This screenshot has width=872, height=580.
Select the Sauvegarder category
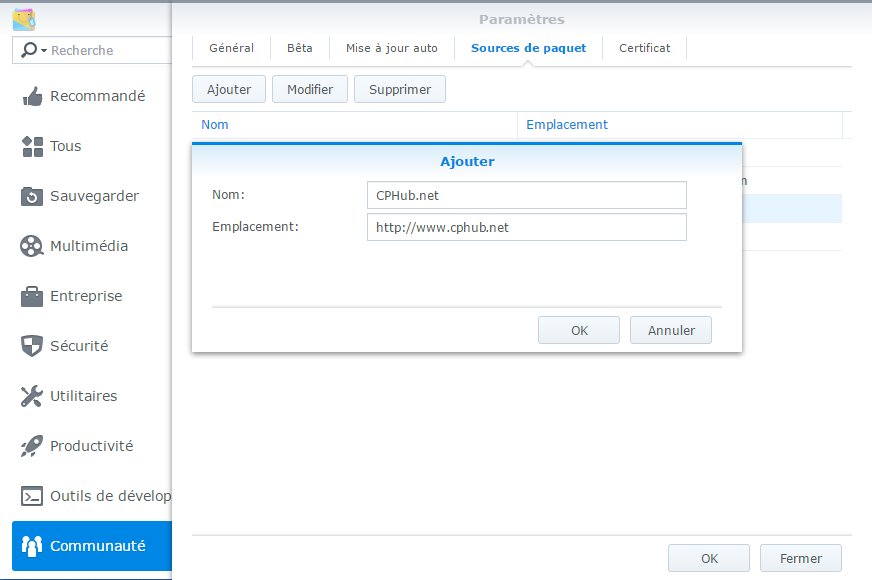coord(92,196)
